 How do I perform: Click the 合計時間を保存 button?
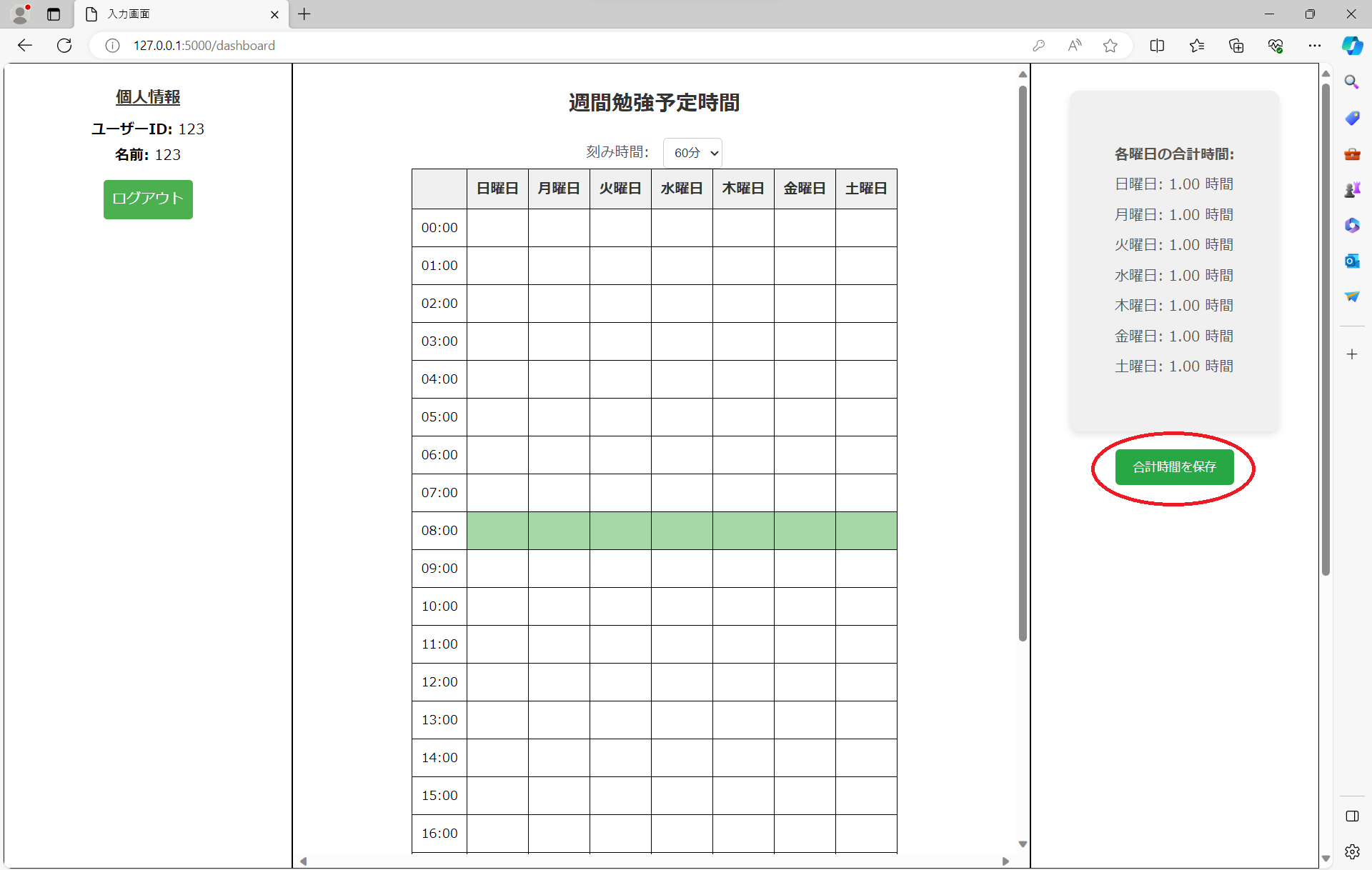(1174, 467)
